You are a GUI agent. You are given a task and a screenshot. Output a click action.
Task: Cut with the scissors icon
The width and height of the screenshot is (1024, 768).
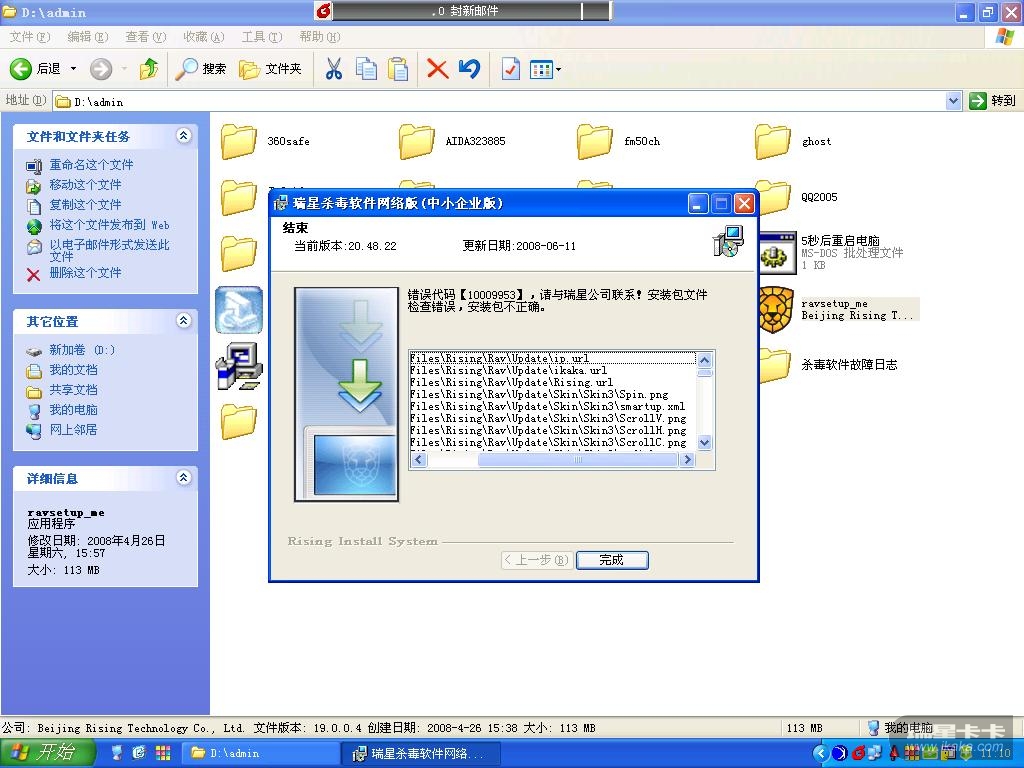click(x=333, y=69)
